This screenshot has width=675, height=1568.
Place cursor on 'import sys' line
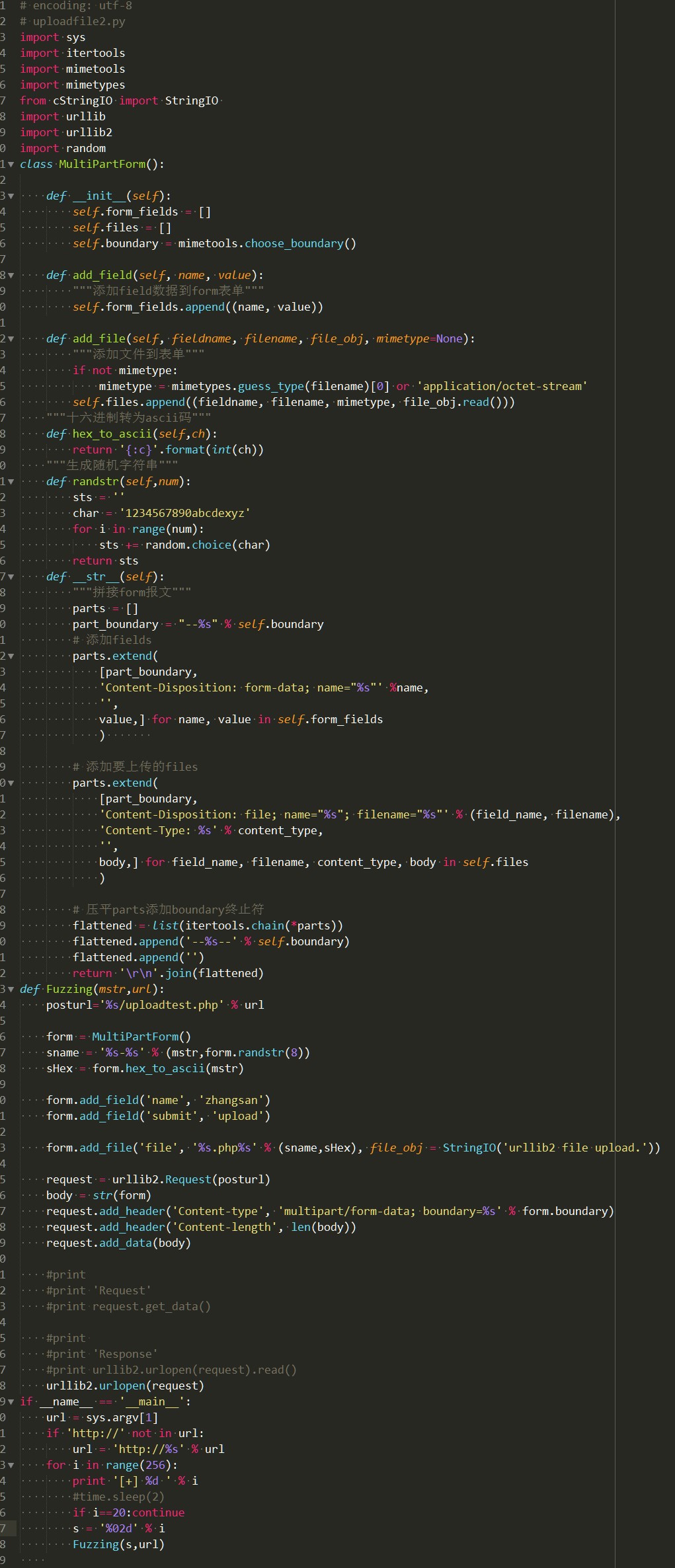point(53,37)
